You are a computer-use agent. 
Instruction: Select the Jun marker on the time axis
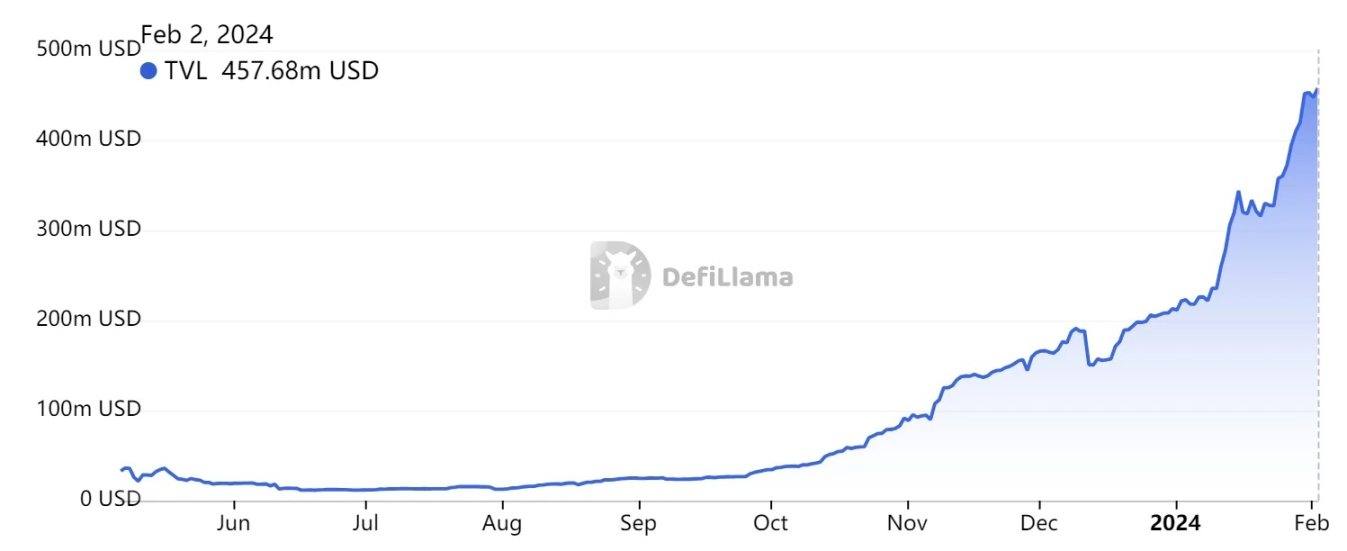tap(233, 523)
